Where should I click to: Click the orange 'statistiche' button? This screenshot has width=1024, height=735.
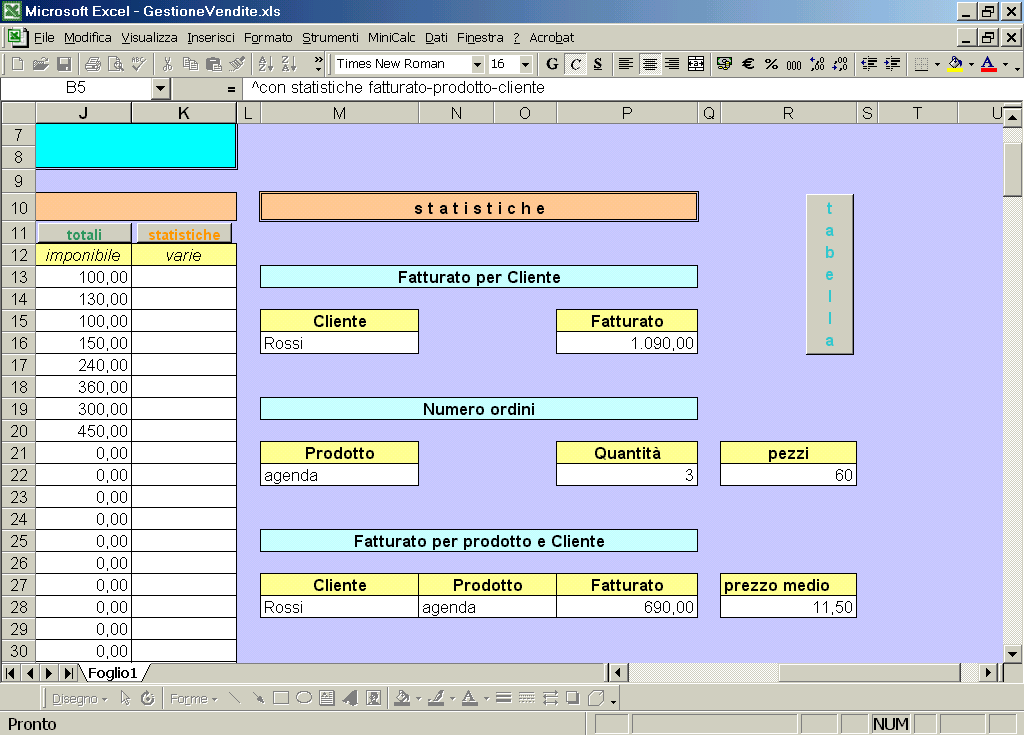tap(184, 234)
